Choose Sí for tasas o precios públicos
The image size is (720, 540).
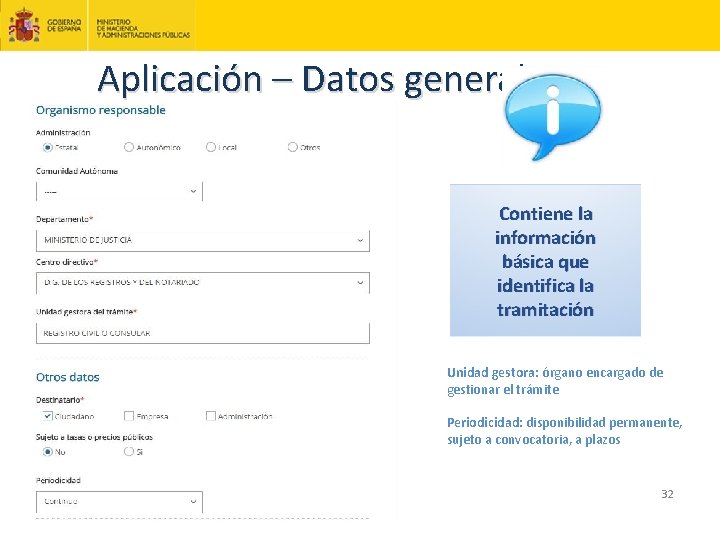tap(129, 452)
